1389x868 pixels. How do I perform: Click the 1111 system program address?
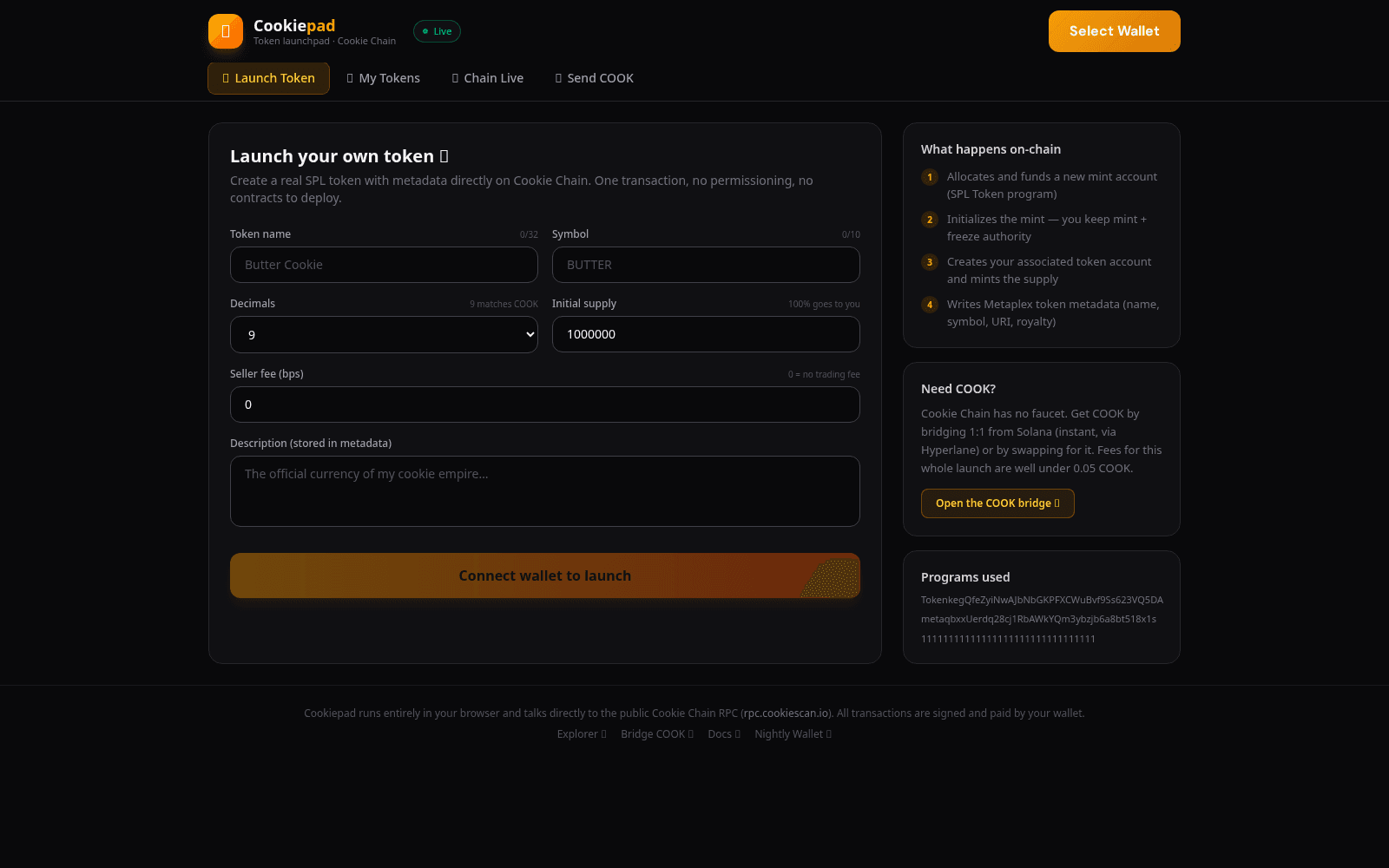coord(1008,639)
